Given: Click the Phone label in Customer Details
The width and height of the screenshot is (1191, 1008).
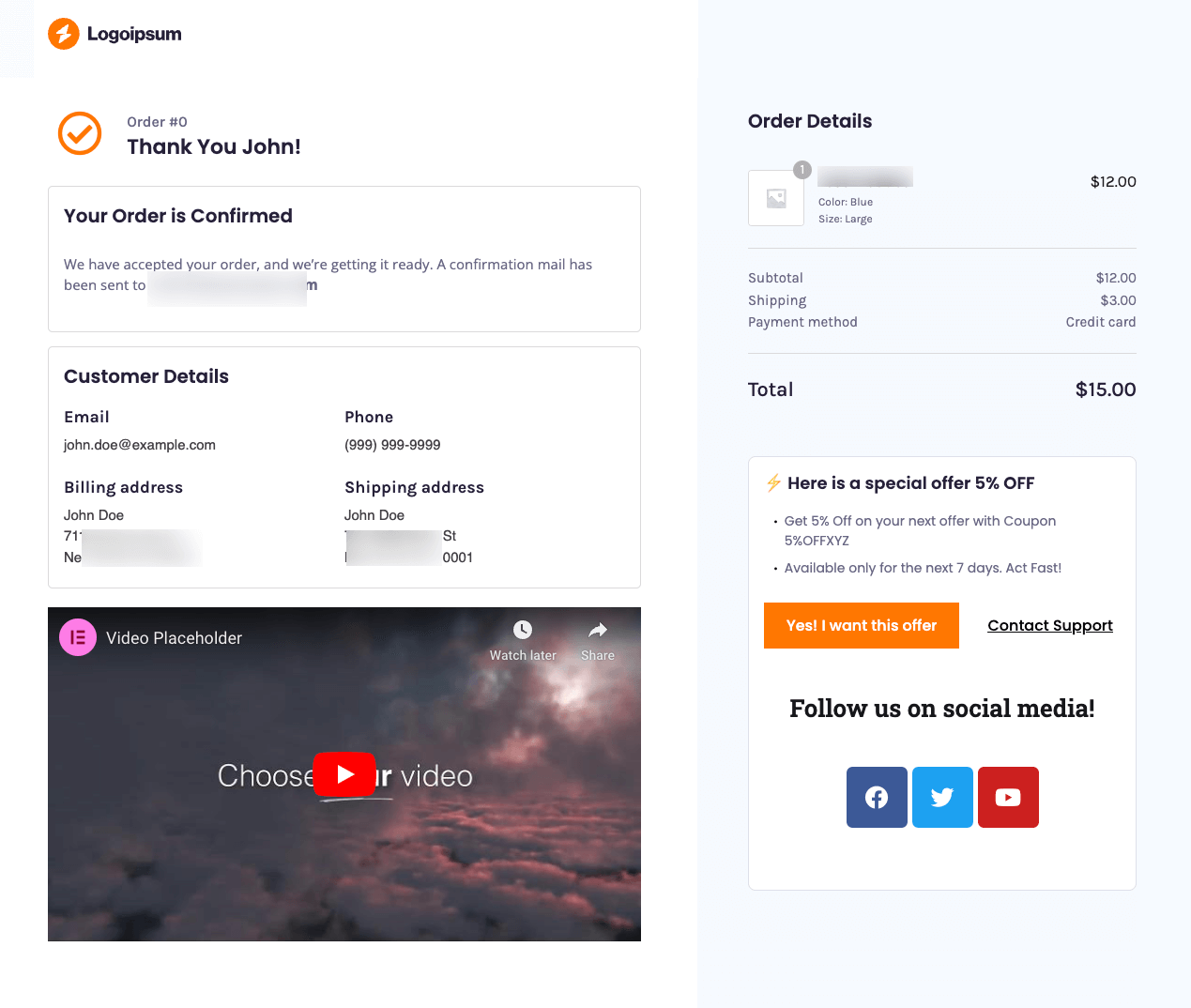Looking at the screenshot, I should [369, 417].
